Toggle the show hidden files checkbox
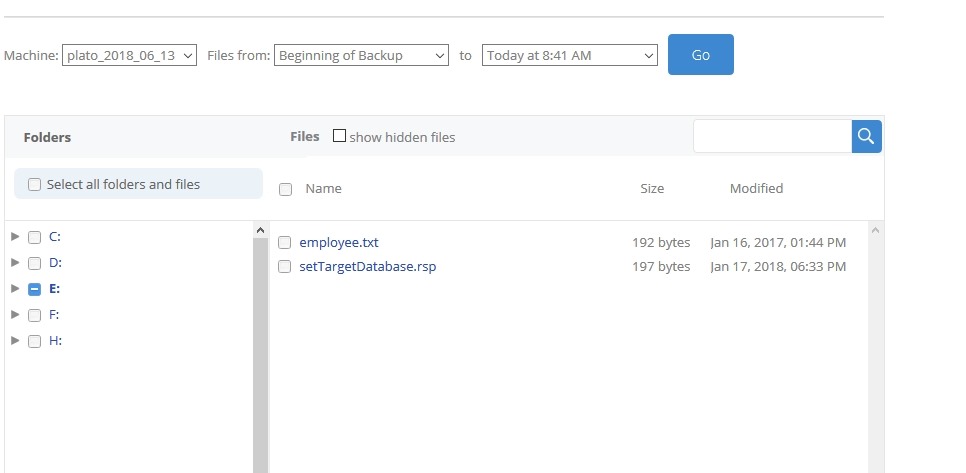The width and height of the screenshot is (966, 473). (x=339, y=136)
